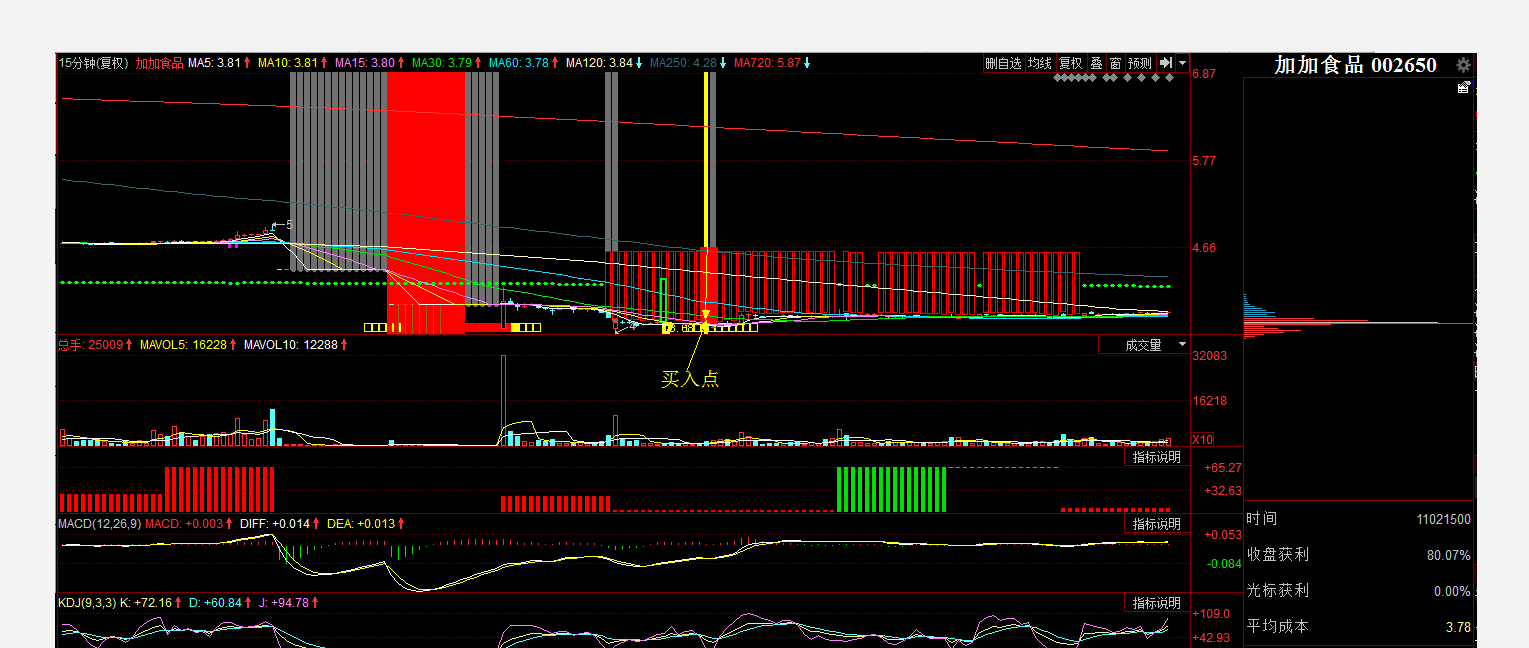The width and height of the screenshot is (1529, 648).
Task: Click the yellow 买入点 buy signal marker
Action: [705, 319]
